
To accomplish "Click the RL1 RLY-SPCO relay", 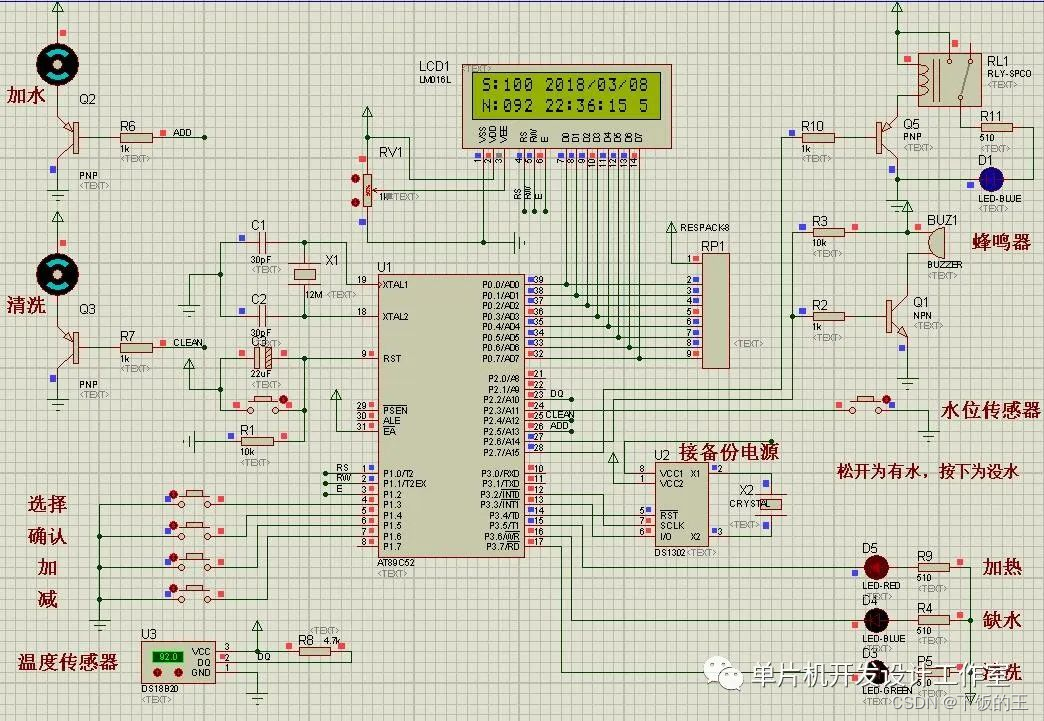I will (949, 80).
